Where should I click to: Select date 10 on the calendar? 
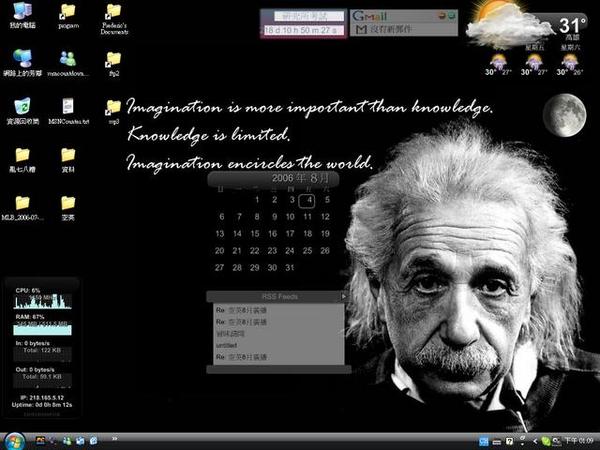point(290,217)
